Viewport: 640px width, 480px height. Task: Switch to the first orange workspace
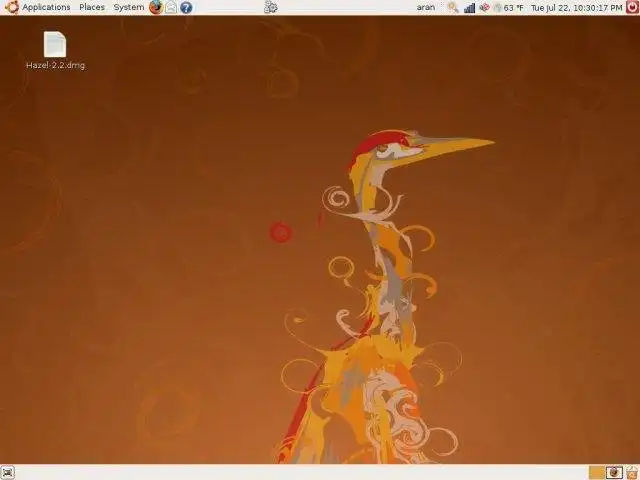(597, 473)
